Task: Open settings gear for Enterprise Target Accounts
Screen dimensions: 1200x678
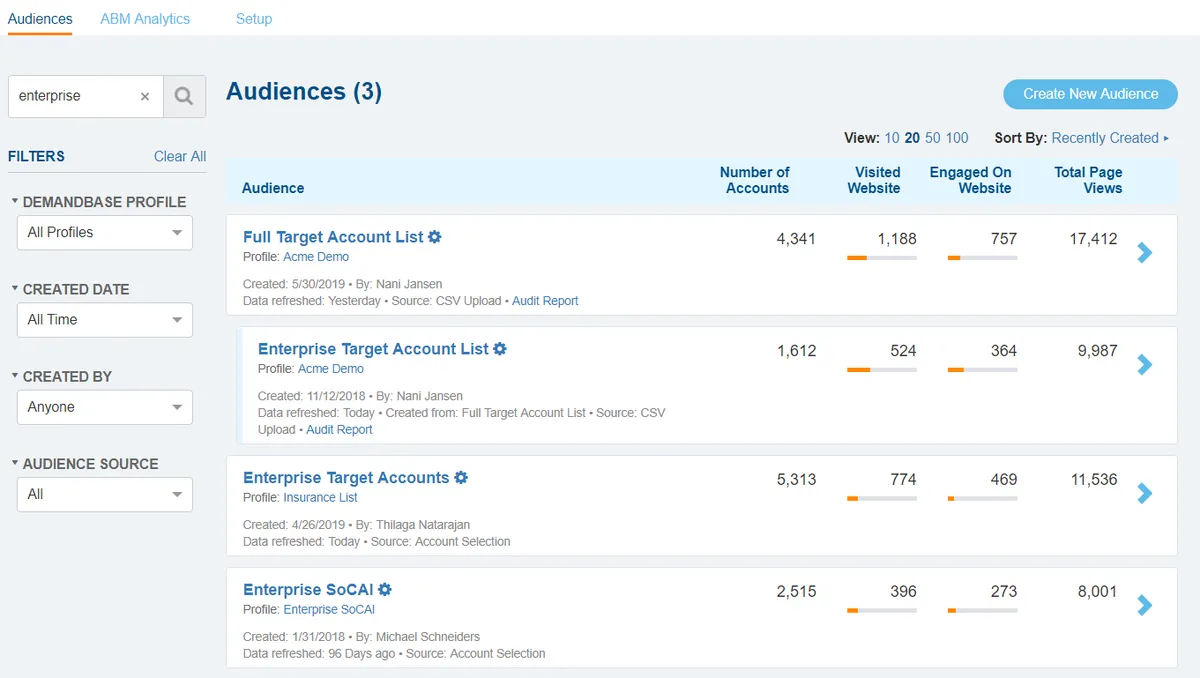Action: click(x=461, y=478)
